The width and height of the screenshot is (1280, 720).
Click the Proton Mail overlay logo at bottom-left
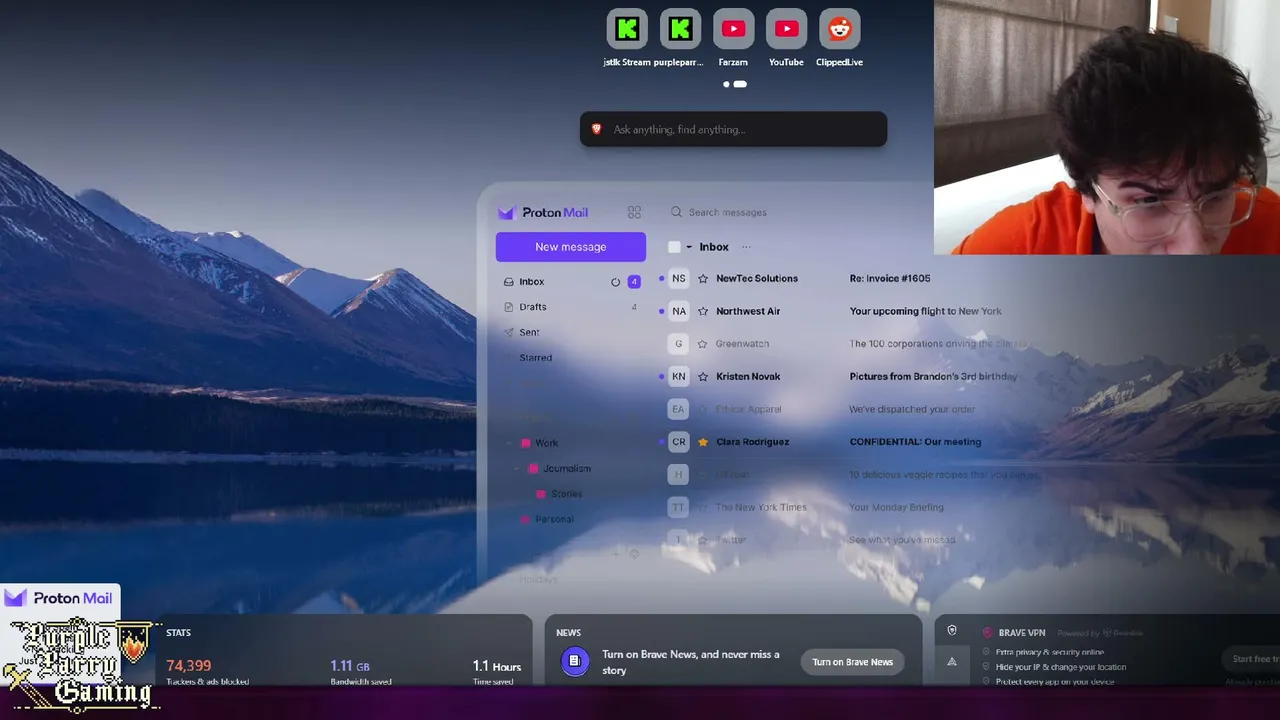pyautogui.click(x=59, y=598)
